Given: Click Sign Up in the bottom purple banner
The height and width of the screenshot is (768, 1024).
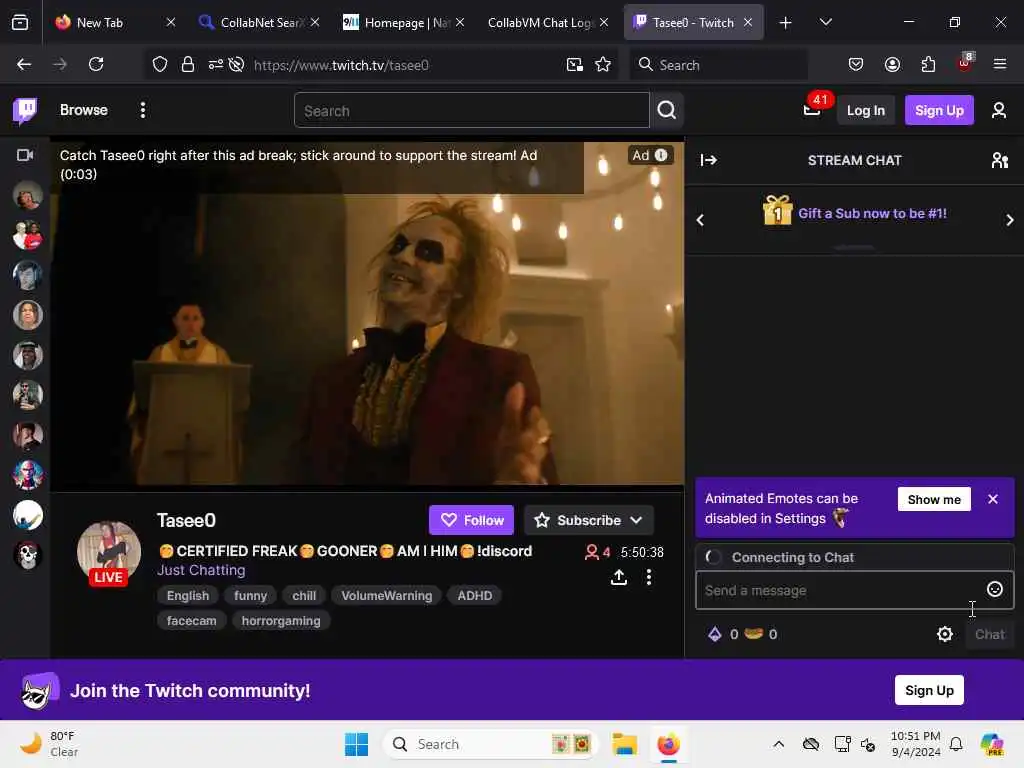Looking at the screenshot, I should [929, 690].
